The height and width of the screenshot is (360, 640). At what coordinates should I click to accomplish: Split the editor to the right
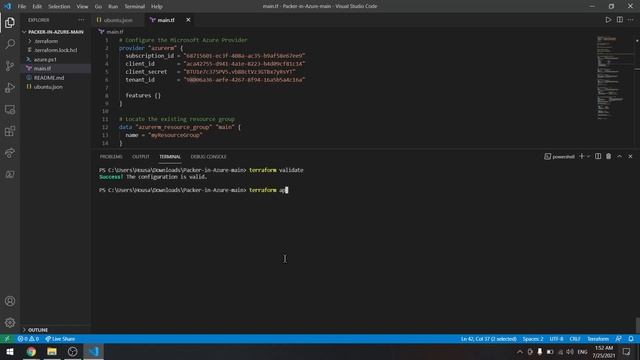620,20
